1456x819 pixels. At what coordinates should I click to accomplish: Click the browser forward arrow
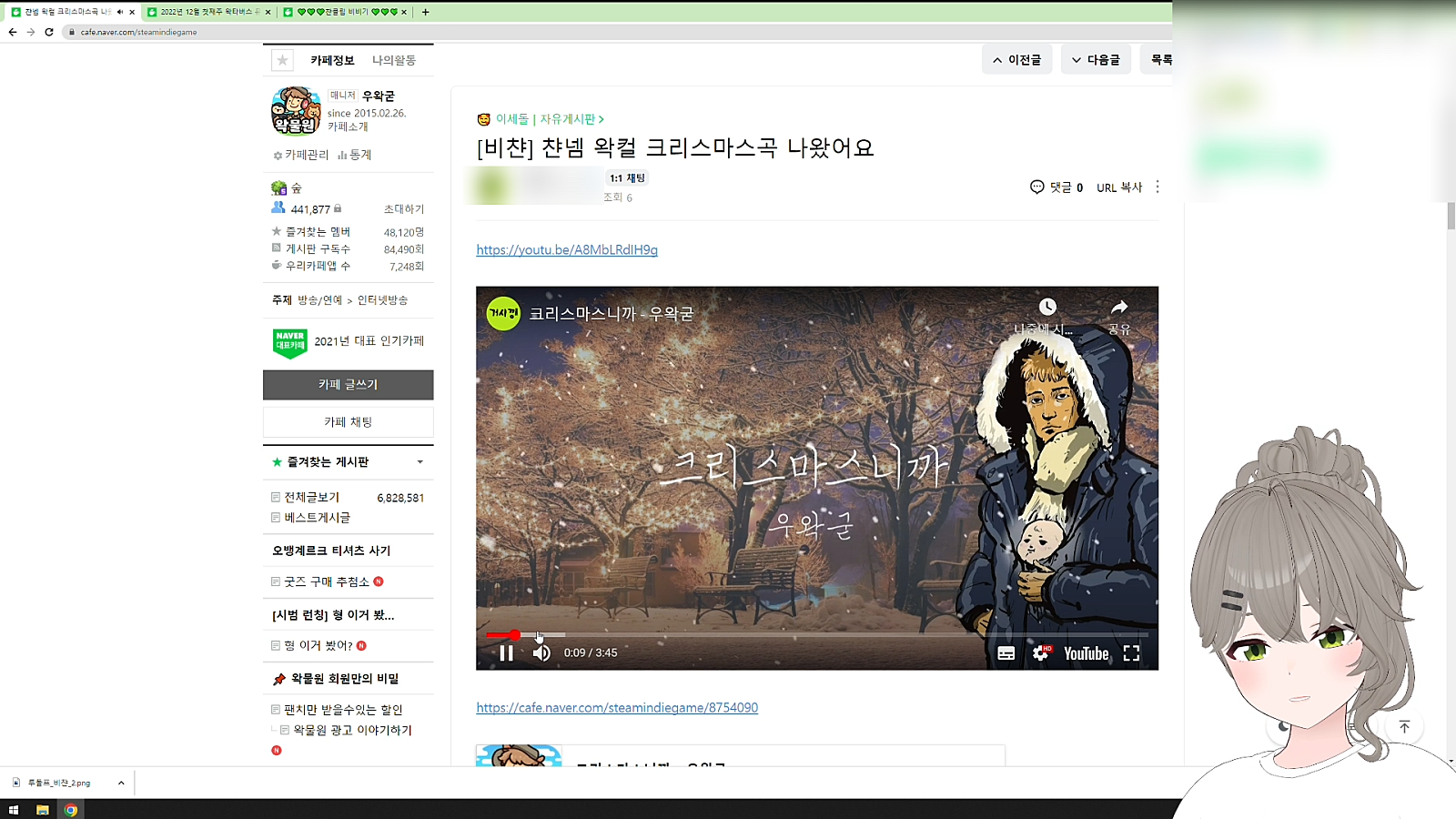coord(31,32)
